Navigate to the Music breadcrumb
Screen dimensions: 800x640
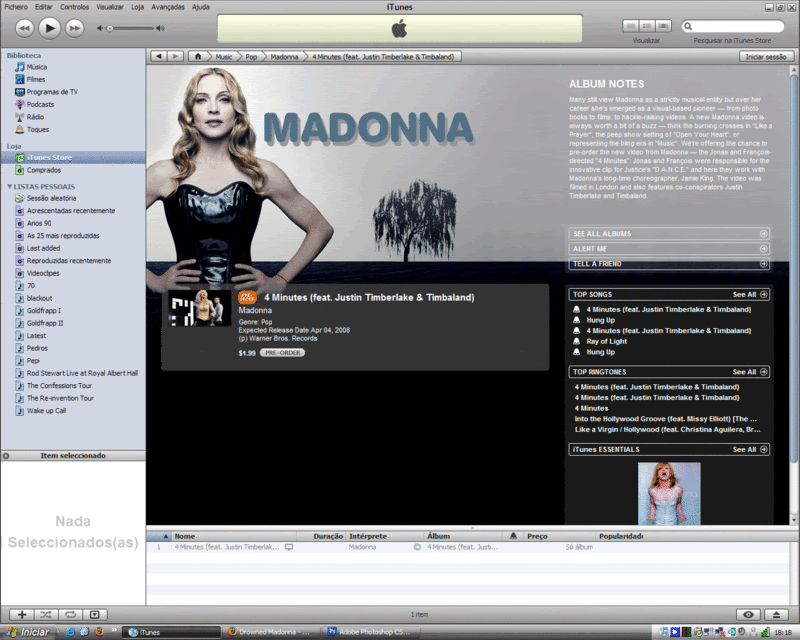(x=223, y=57)
